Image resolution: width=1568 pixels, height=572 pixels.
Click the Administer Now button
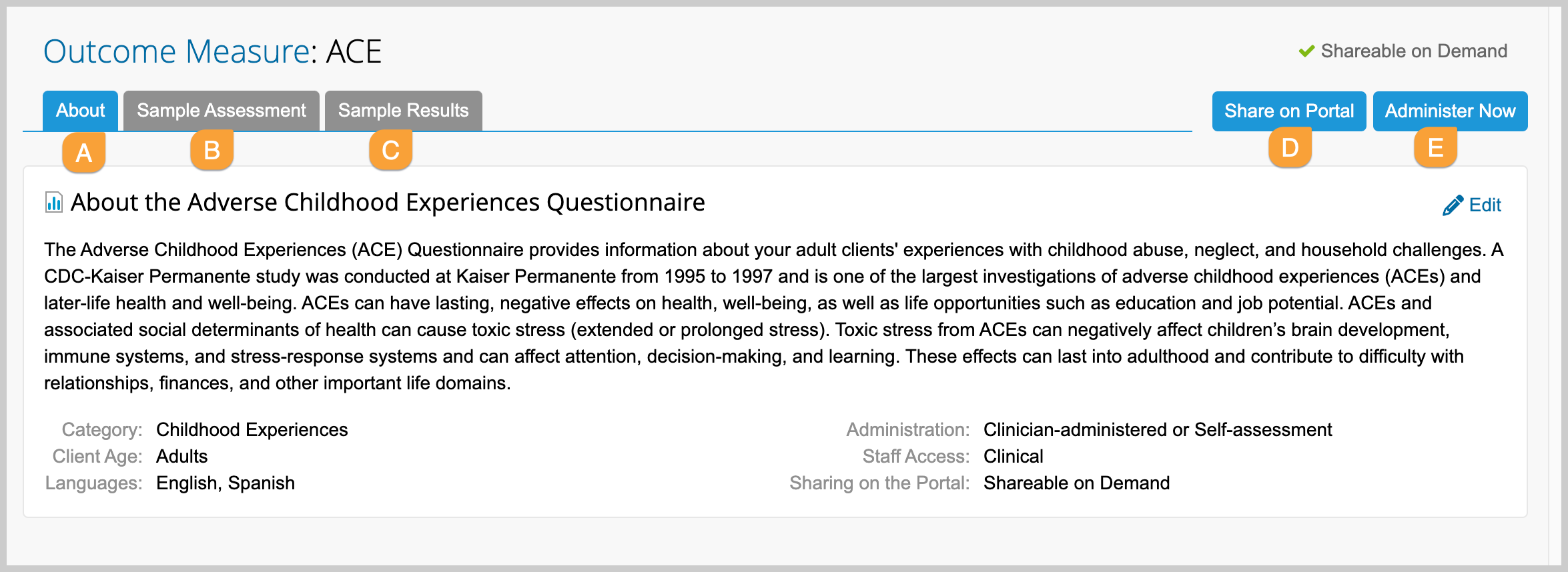1451,111
